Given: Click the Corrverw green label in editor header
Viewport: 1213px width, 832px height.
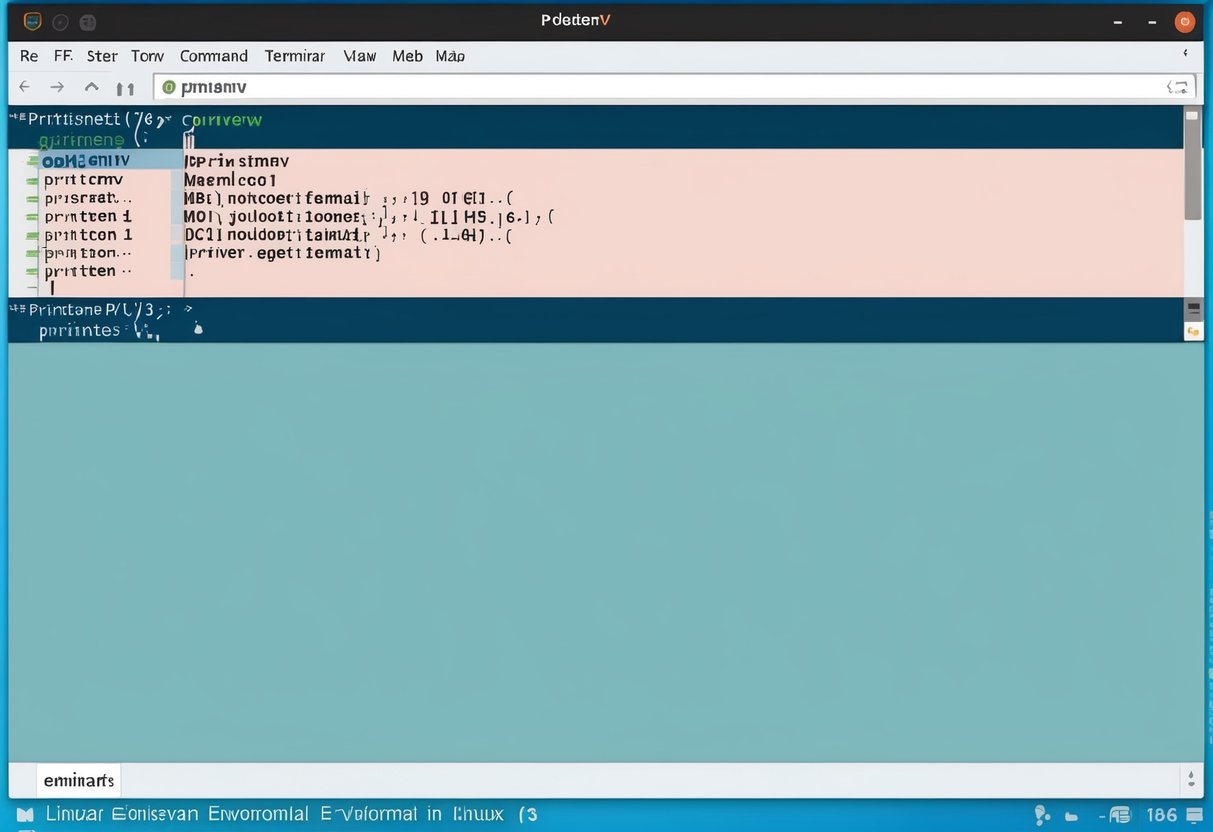Looking at the screenshot, I should click(x=221, y=118).
